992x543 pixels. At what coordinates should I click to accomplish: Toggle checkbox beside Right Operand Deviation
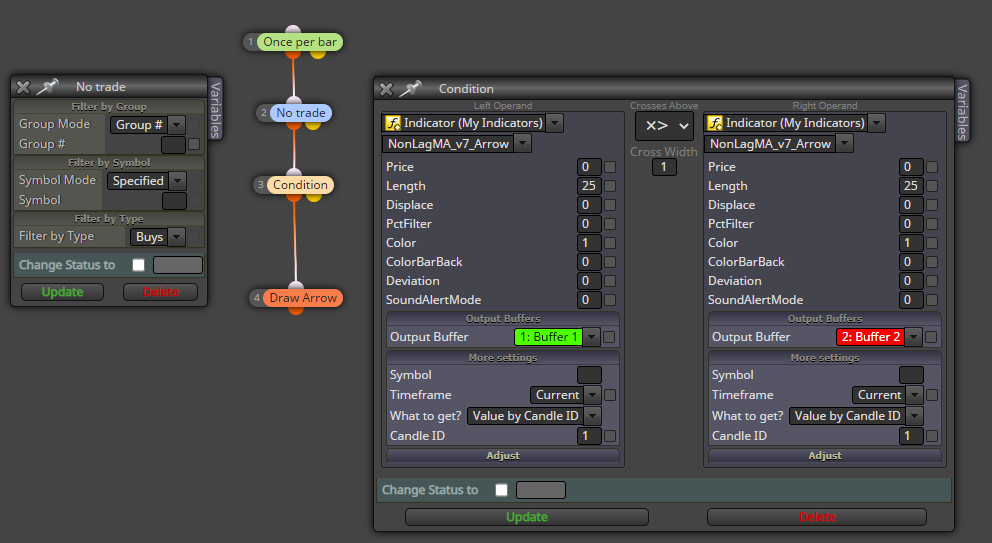click(x=932, y=281)
